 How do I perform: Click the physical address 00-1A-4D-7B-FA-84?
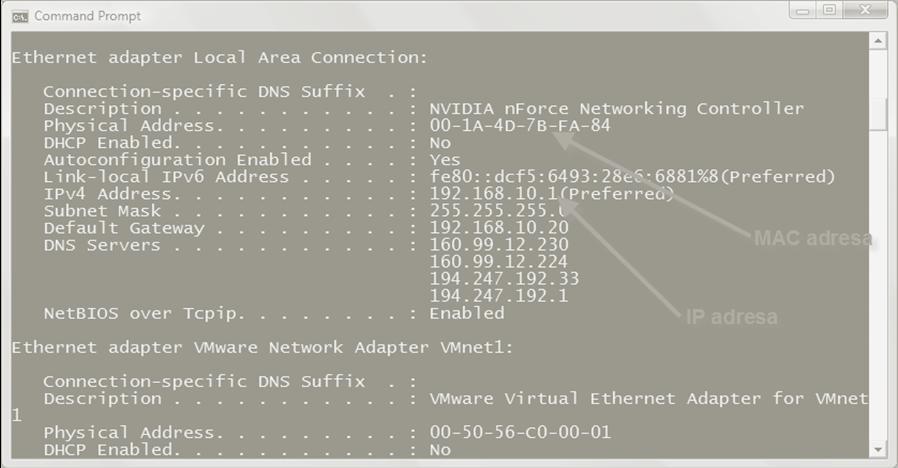tap(520, 125)
